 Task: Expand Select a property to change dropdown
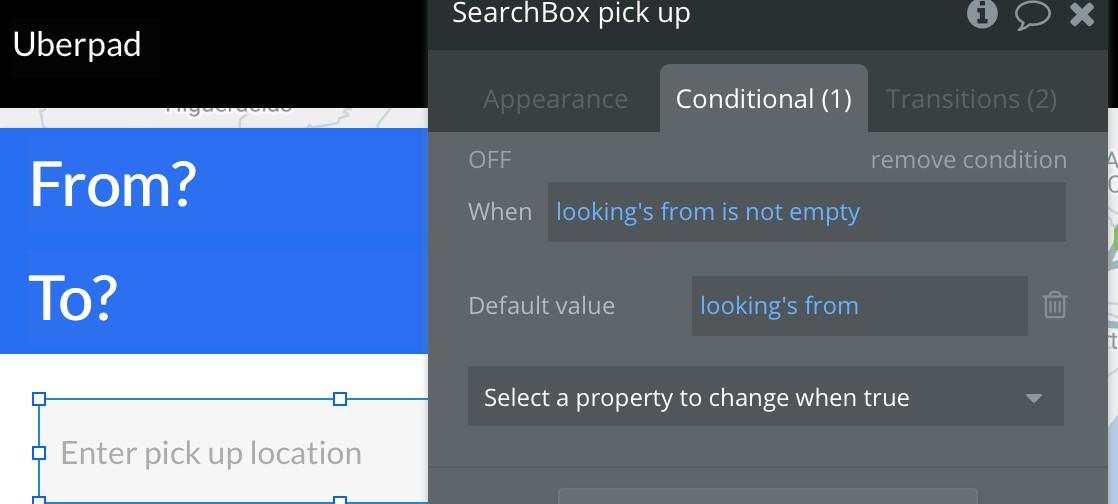[766, 396]
